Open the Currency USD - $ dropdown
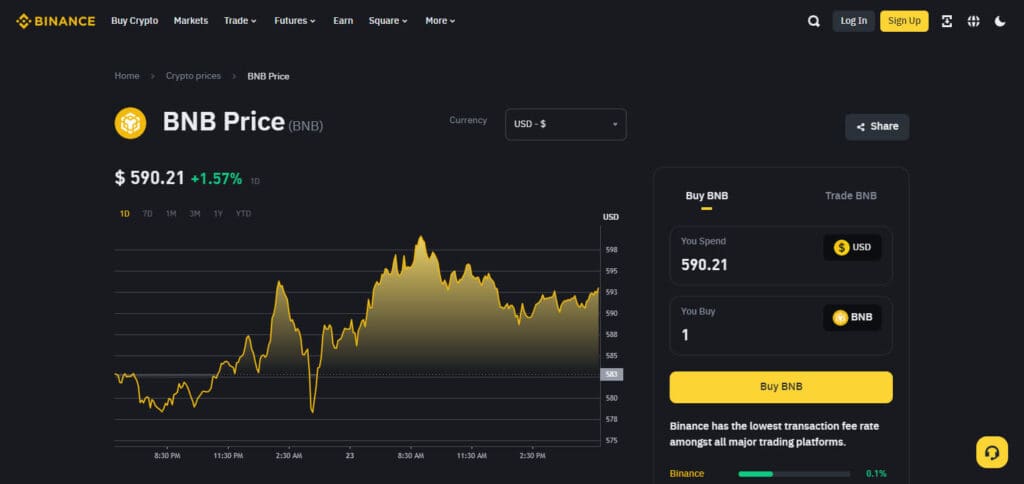Viewport: 1024px width, 484px height. pyautogui.click(x=566, y=124)
